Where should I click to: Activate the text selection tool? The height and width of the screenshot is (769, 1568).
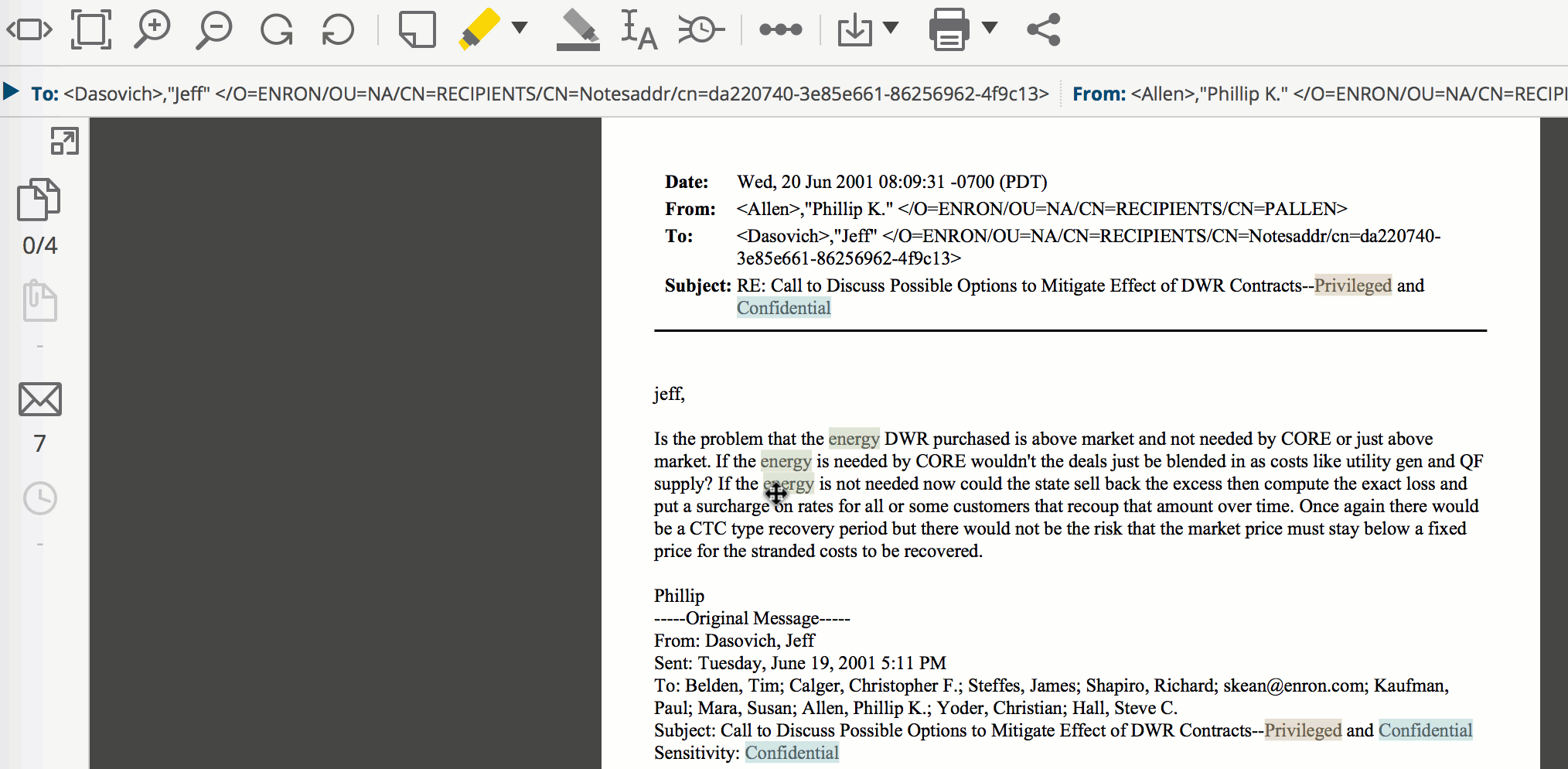pyautogui.click(x=639, y=30)
